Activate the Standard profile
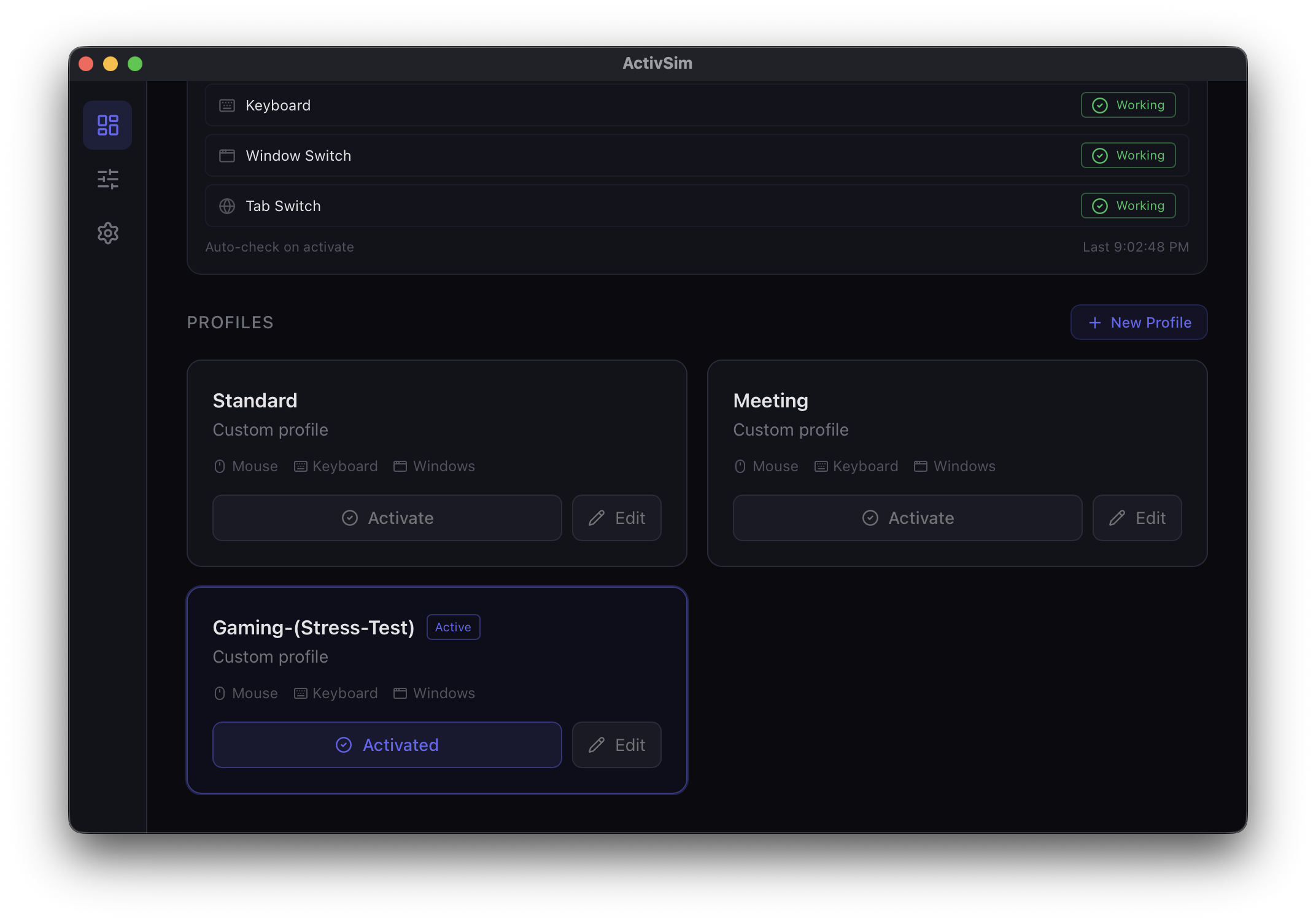1316x924 pixels. [x=387, y=518]
